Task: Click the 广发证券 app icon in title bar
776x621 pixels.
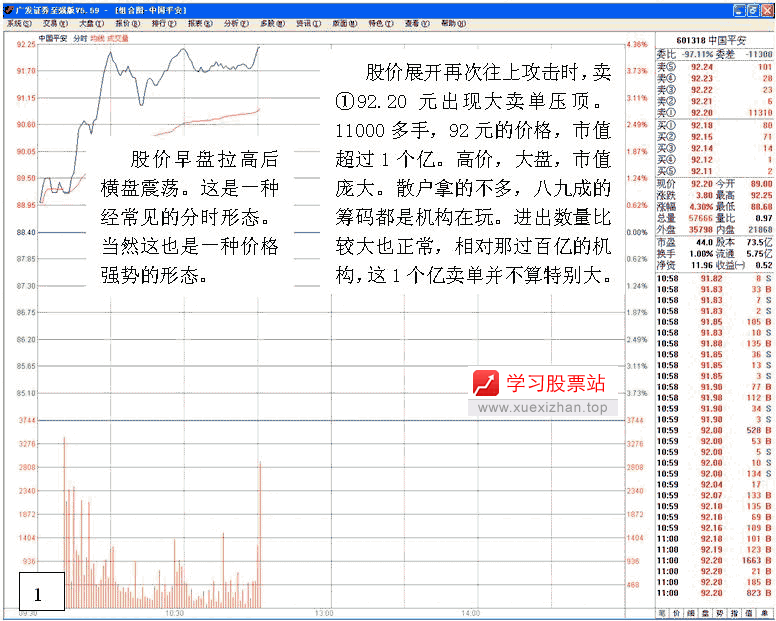Action: 8,10
